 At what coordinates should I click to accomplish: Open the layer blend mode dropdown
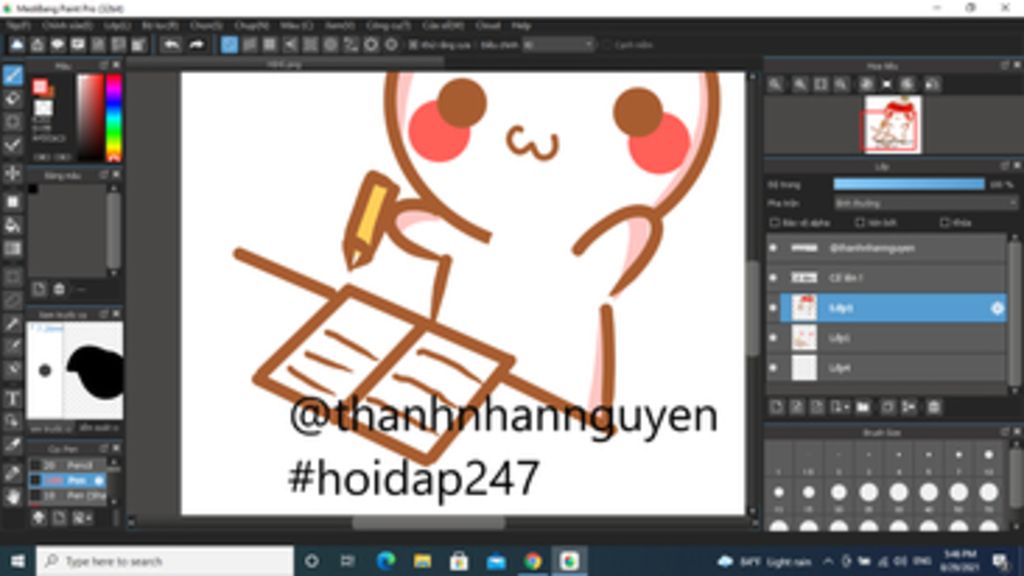pyautogui.click(x=925, y=203)
